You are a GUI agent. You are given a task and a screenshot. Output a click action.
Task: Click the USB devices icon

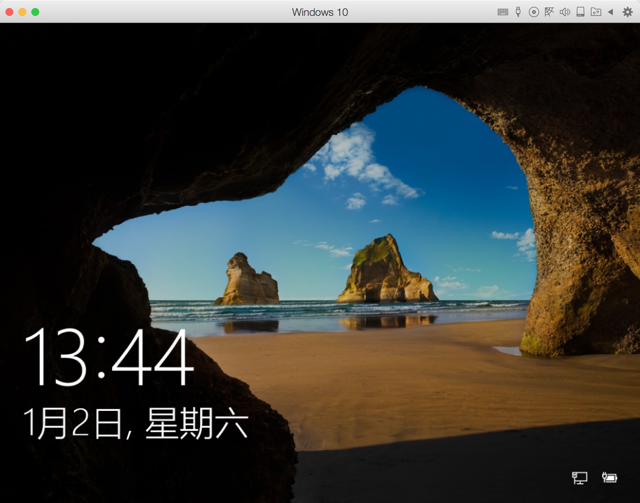tap(518, 12)
